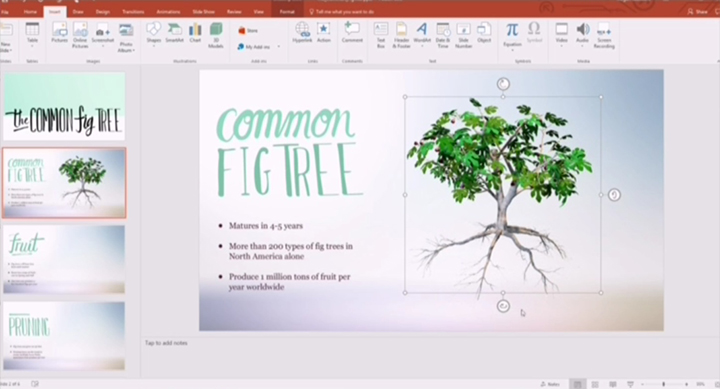Insert a Table from the ribbon
720x389 pixels.
click(32, 34)
